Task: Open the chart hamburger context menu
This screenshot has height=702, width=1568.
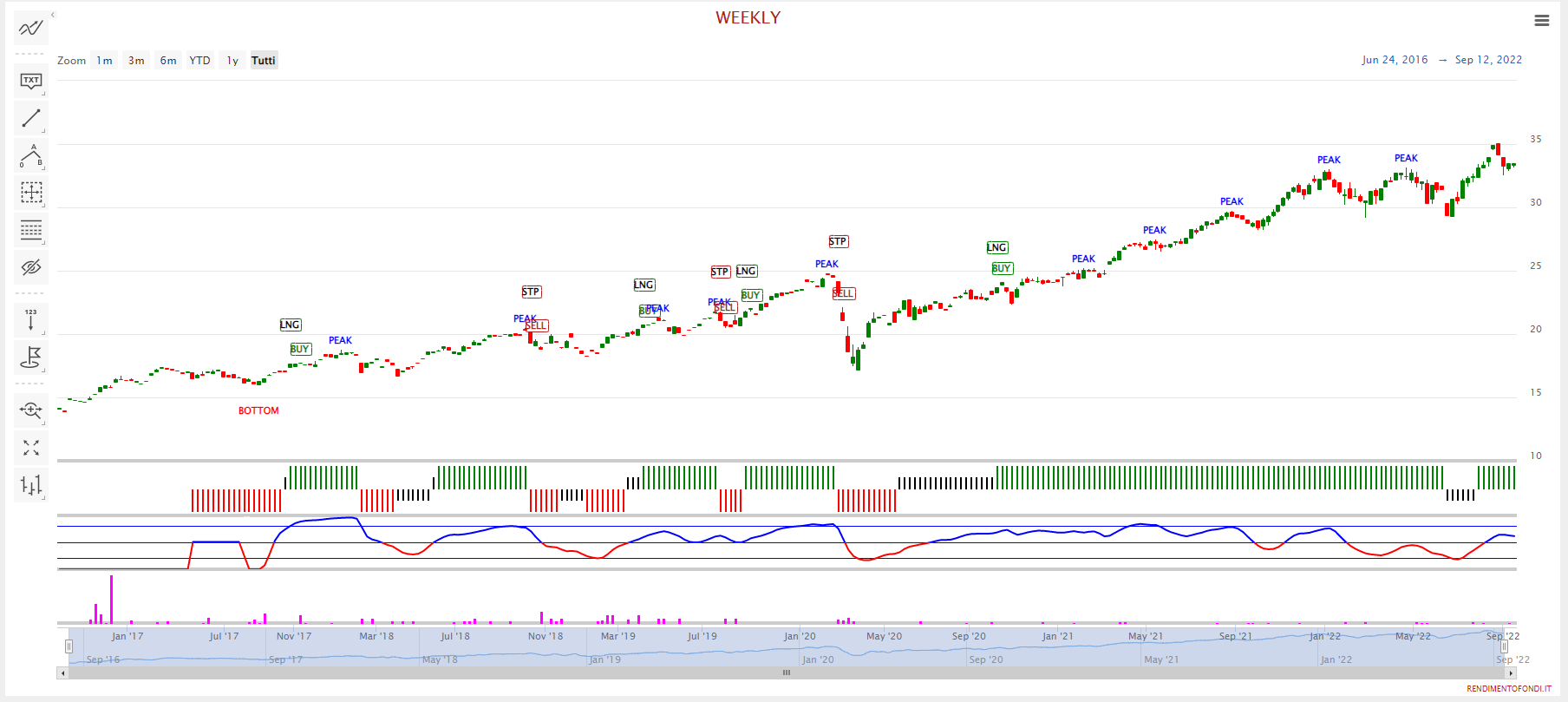Action: (x=1541, y=21)
